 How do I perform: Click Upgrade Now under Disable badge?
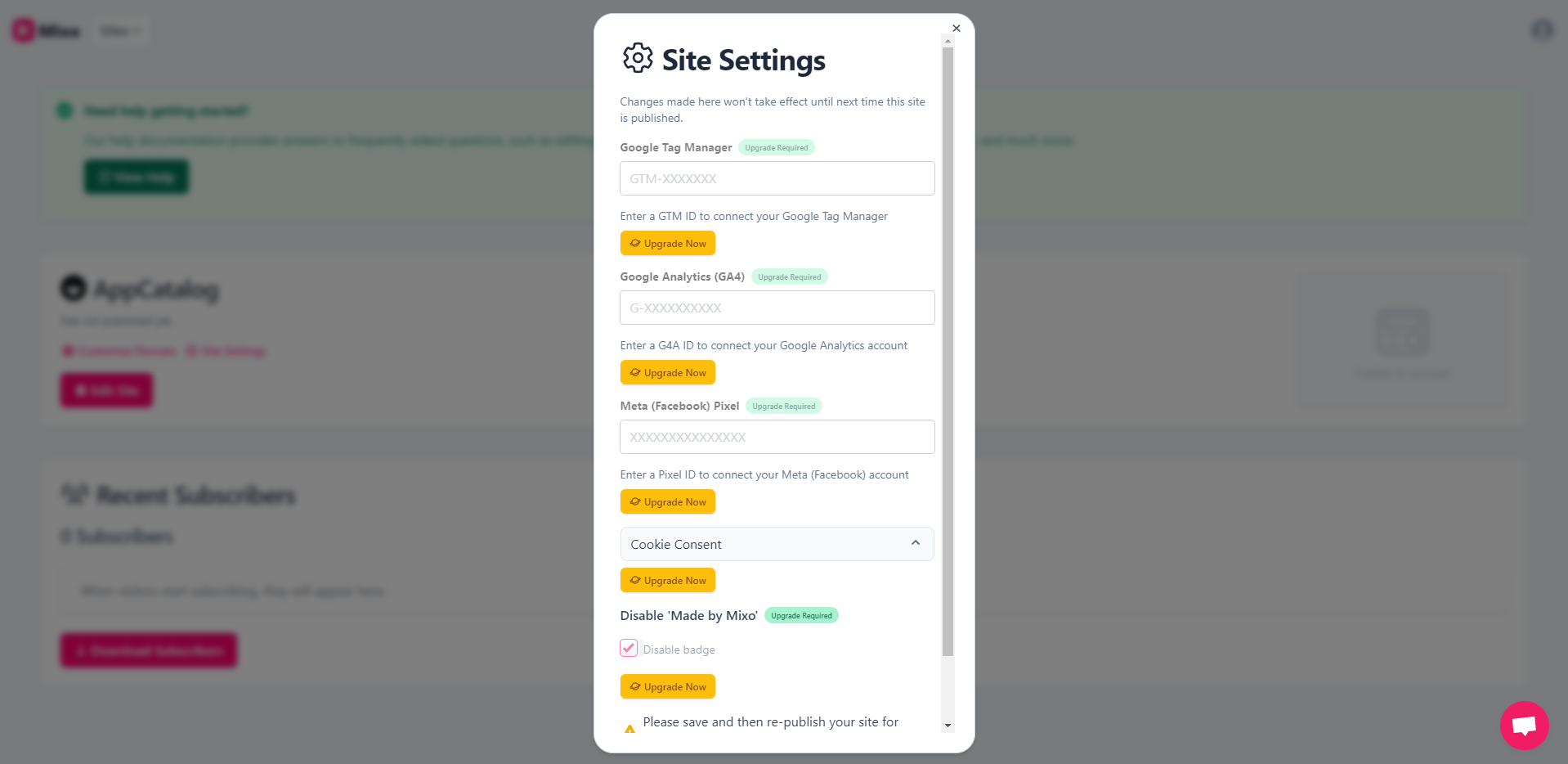(x=667, y=687)
